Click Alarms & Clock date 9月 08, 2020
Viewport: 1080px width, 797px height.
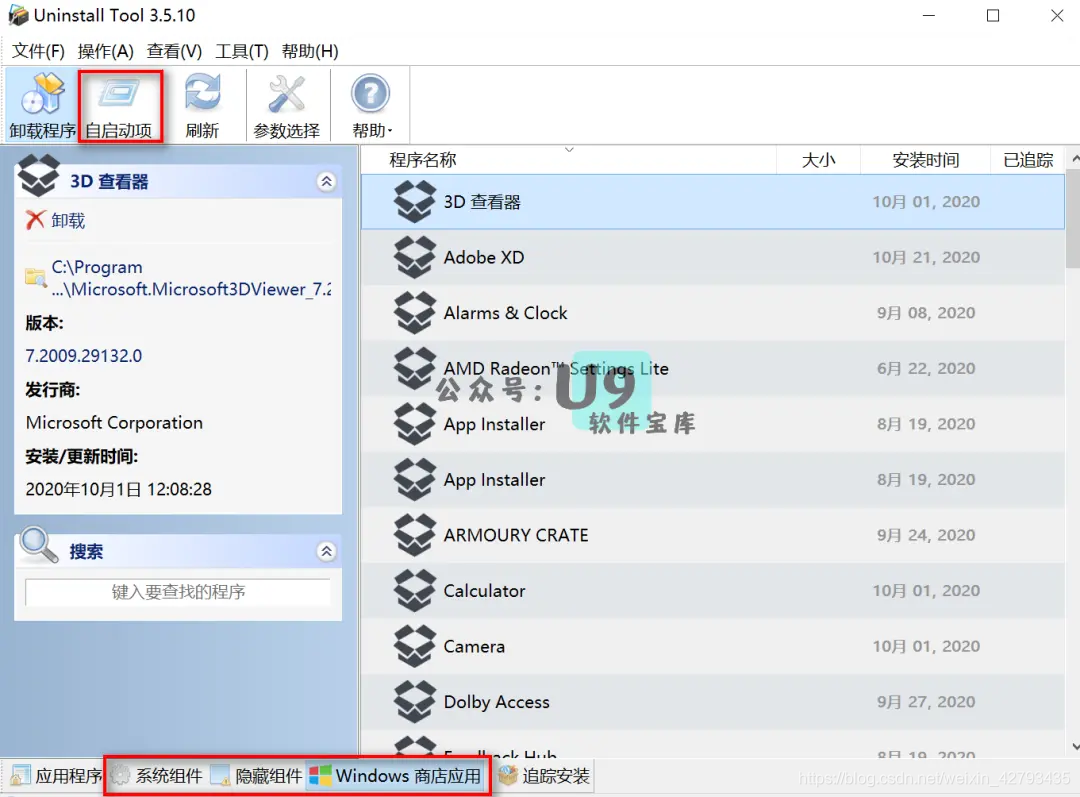926,313
